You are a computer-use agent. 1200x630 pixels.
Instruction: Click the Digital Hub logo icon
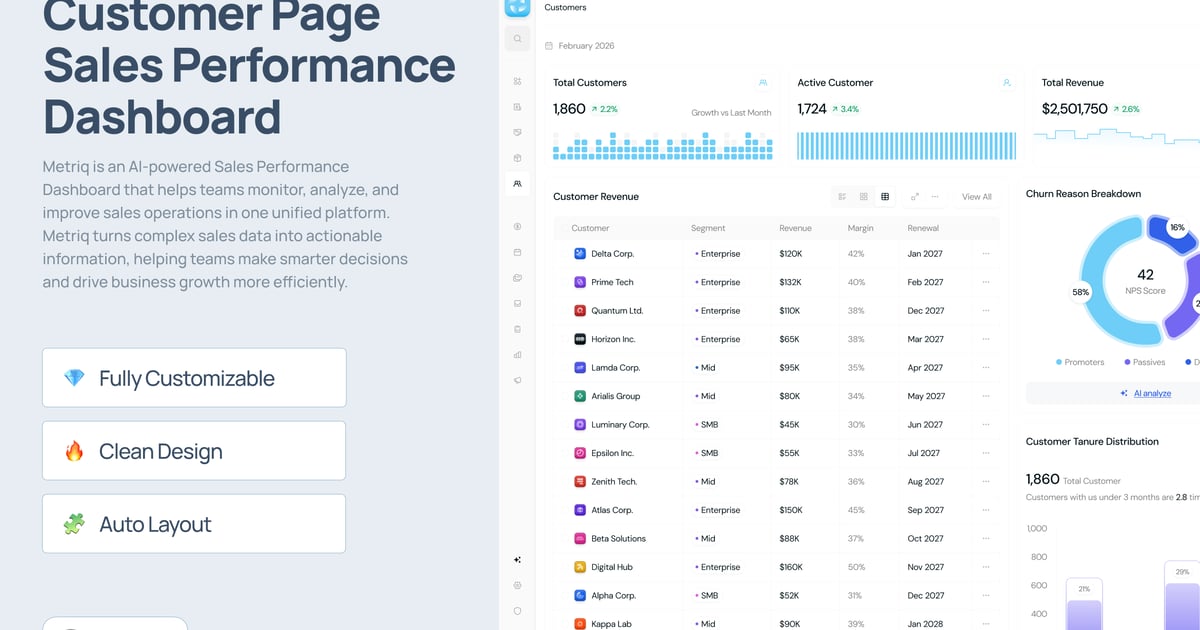[579, 567]
